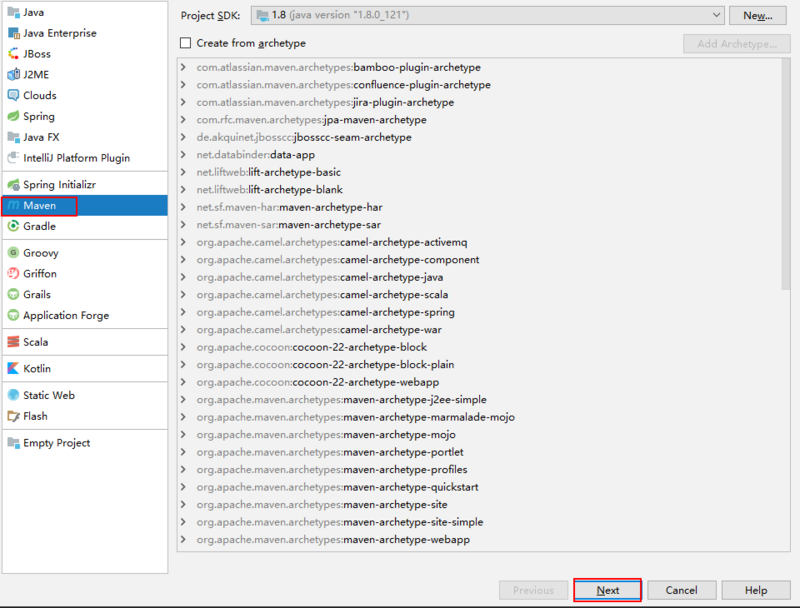
Task: Select jbosscc-seam-archetype row
Action: (480, 137)
